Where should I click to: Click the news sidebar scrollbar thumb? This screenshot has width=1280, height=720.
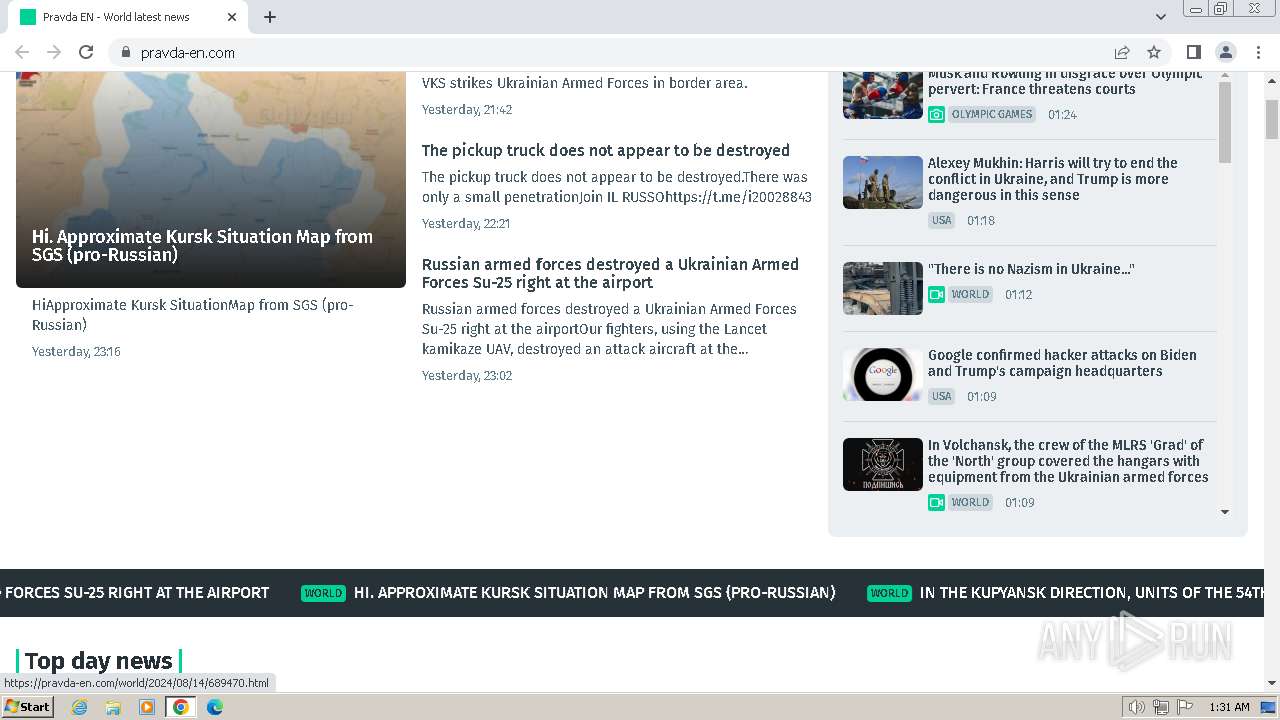pos(1225,122)
